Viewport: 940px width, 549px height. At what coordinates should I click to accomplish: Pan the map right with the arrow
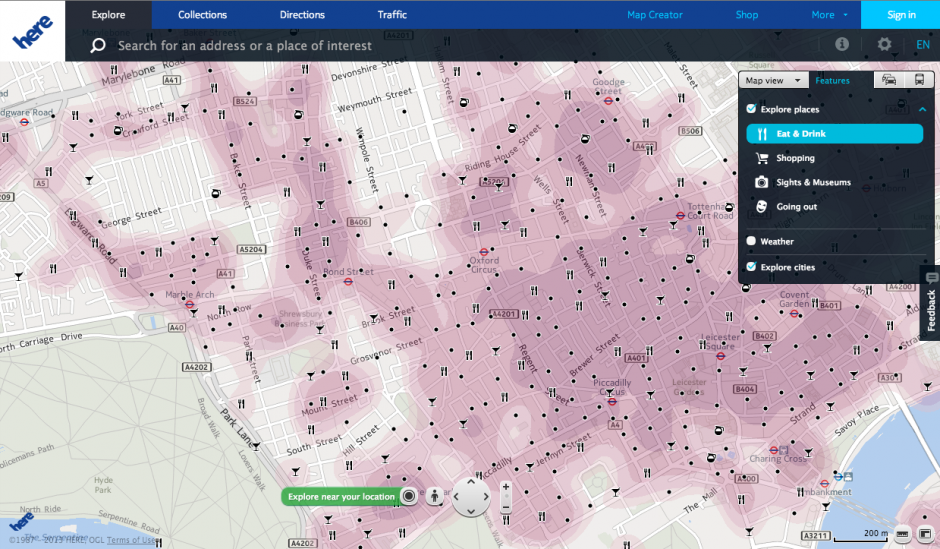point(486,496)
